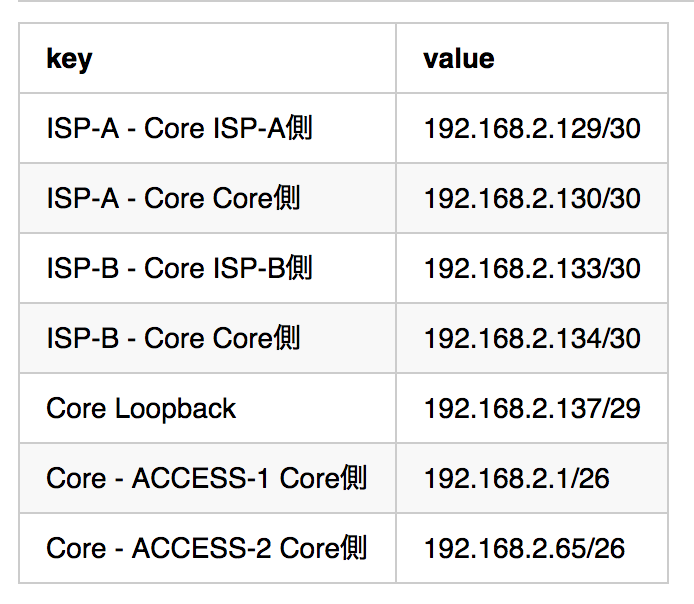The height and width of the screenshot is (604, 694).
Task: Click the '/29' suffix of the Loopback address
Action: click(x=622, y=408)
